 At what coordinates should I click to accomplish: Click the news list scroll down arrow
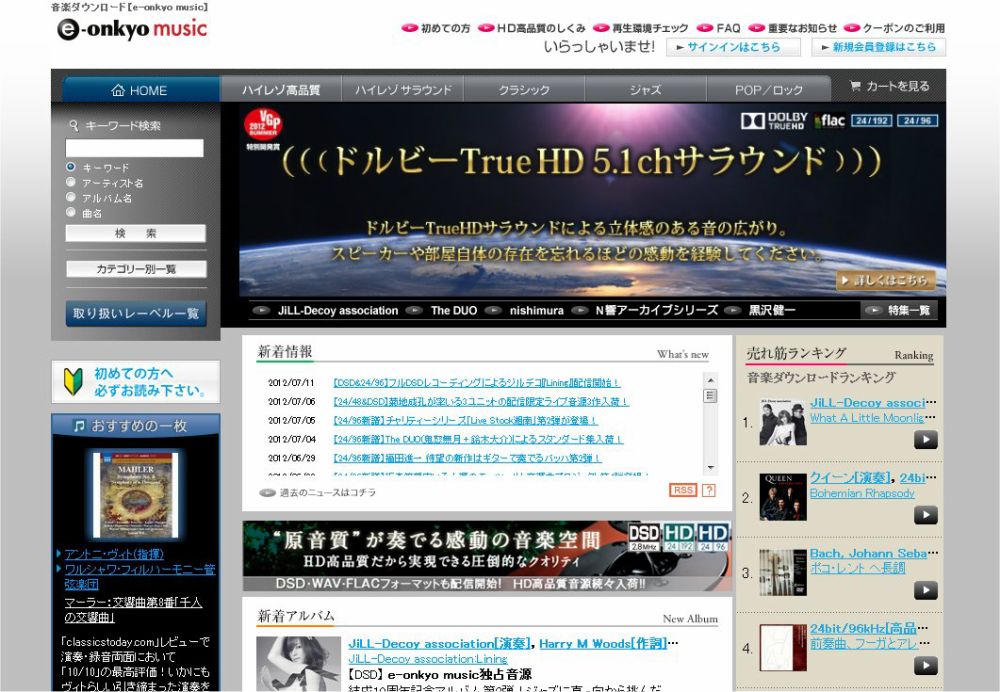pos(710,467)
